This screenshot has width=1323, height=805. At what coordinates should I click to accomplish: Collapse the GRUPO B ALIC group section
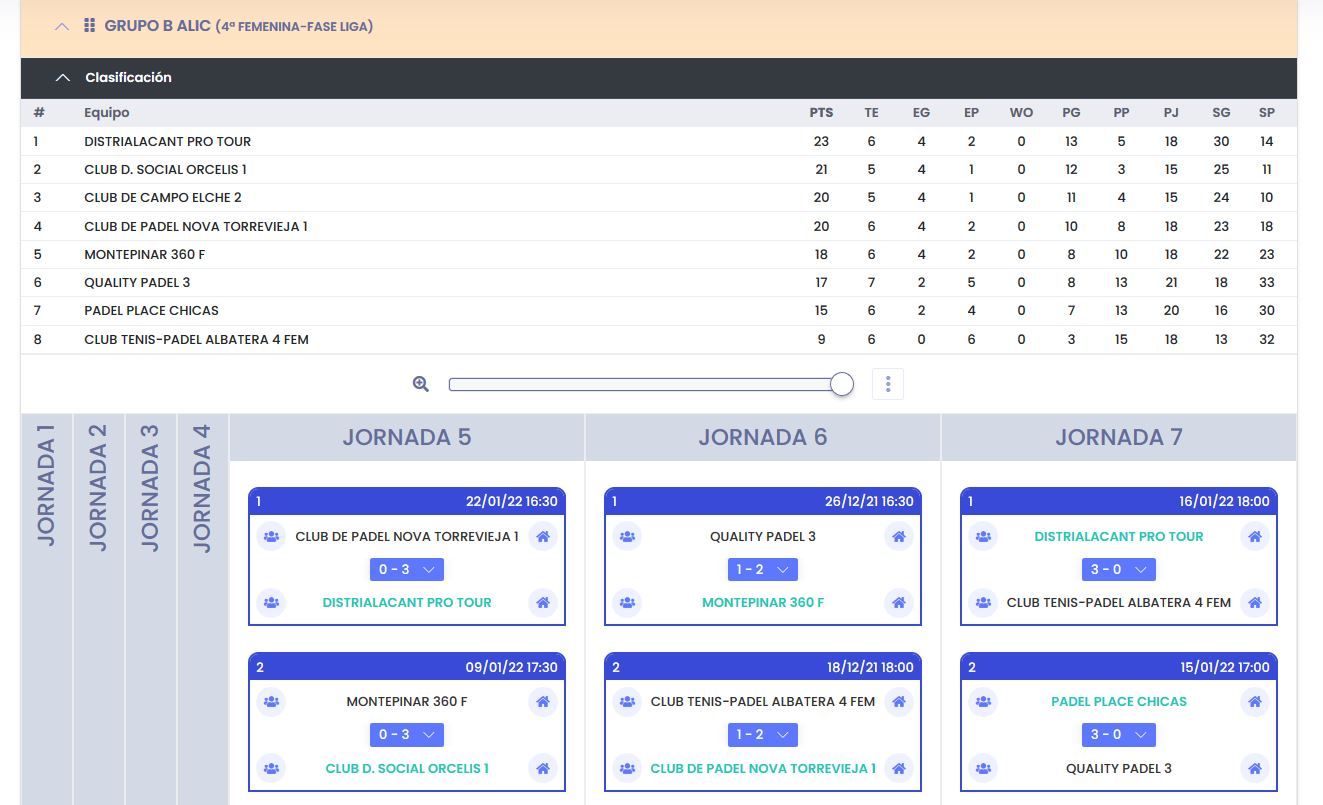pos(62,27)
